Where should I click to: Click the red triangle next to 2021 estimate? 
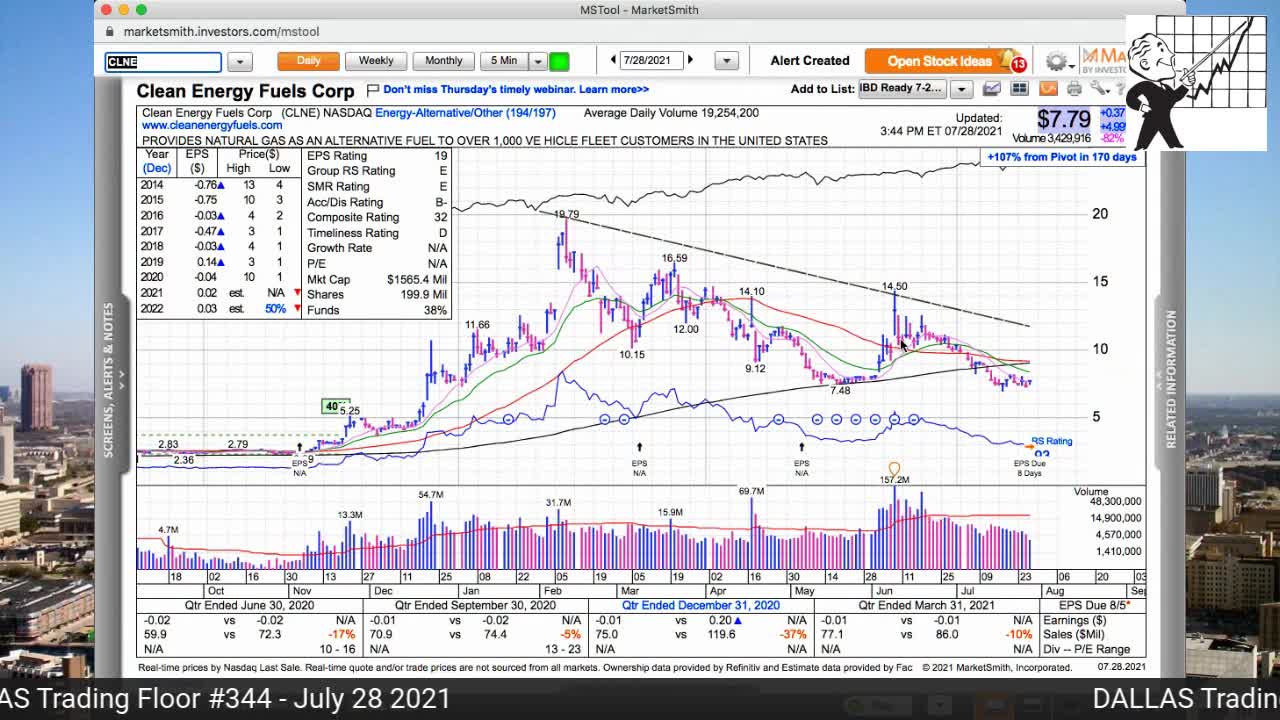(297, 293)
